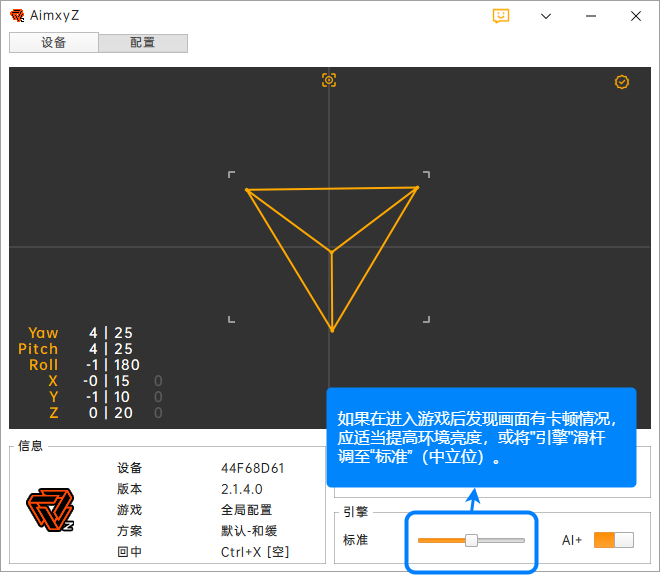Click the 全局配置 game value
The width and height of the screenshot is (661, 575).
[x=246, y=510]
